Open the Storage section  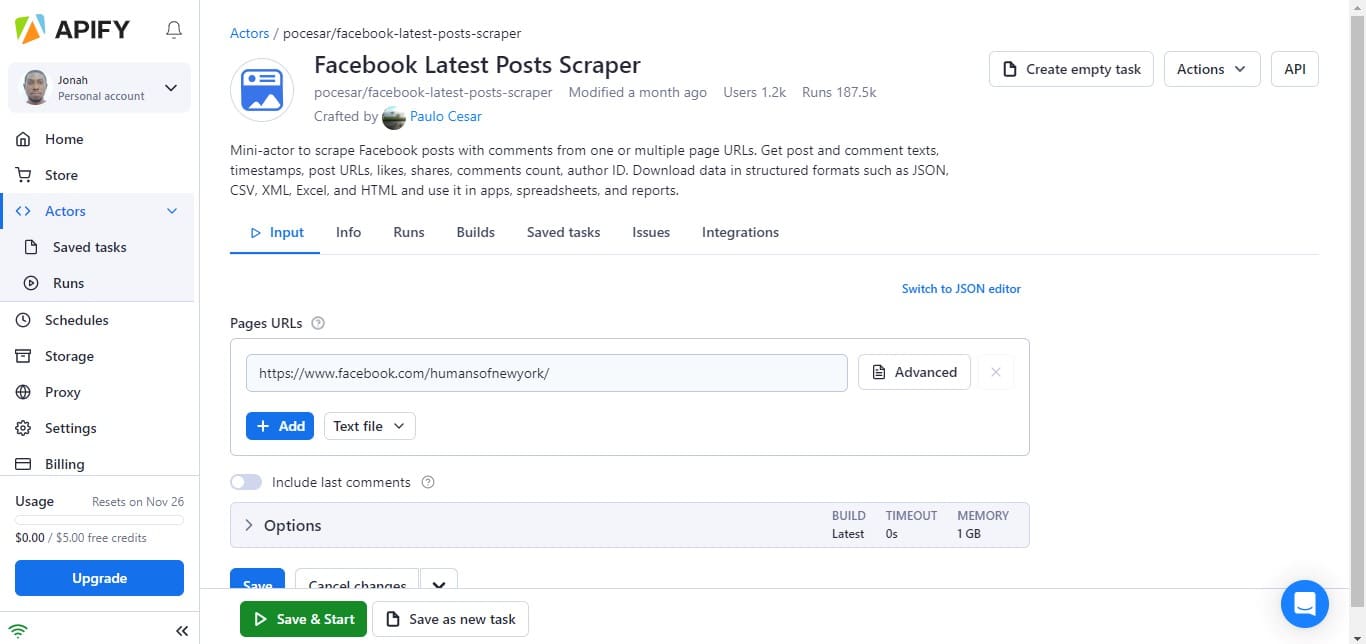69,356
